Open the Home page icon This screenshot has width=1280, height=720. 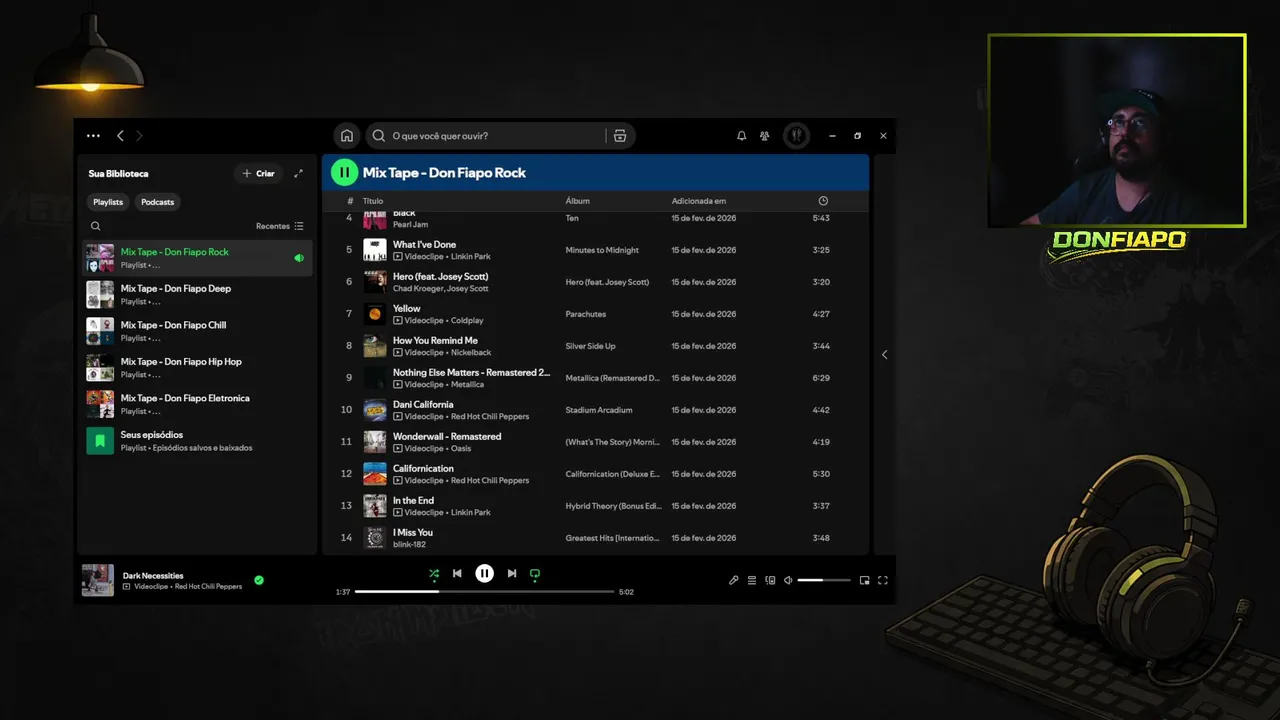click(x=346, y=136)
